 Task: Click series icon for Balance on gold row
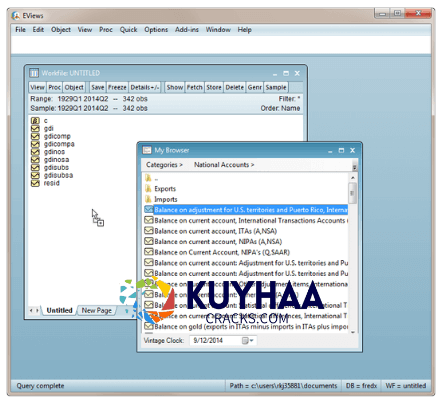click(x=149, y=326)
